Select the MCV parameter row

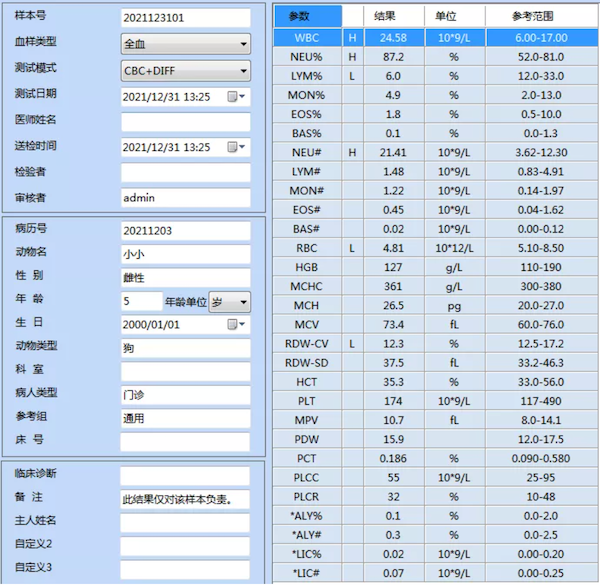point(435,325)
